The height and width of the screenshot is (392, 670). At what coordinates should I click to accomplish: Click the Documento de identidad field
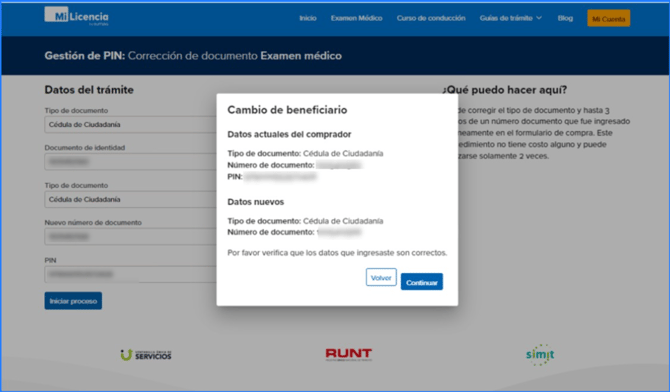(130, 162)
